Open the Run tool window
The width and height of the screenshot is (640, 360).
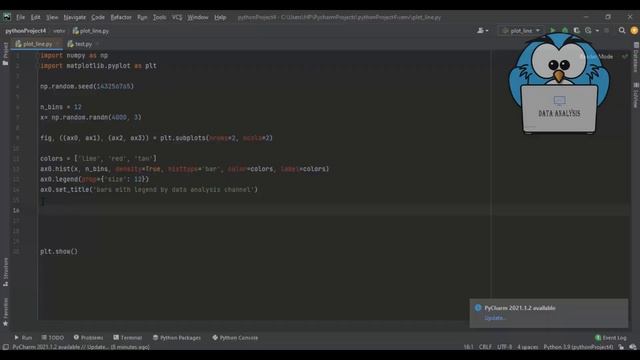[23, 338]
